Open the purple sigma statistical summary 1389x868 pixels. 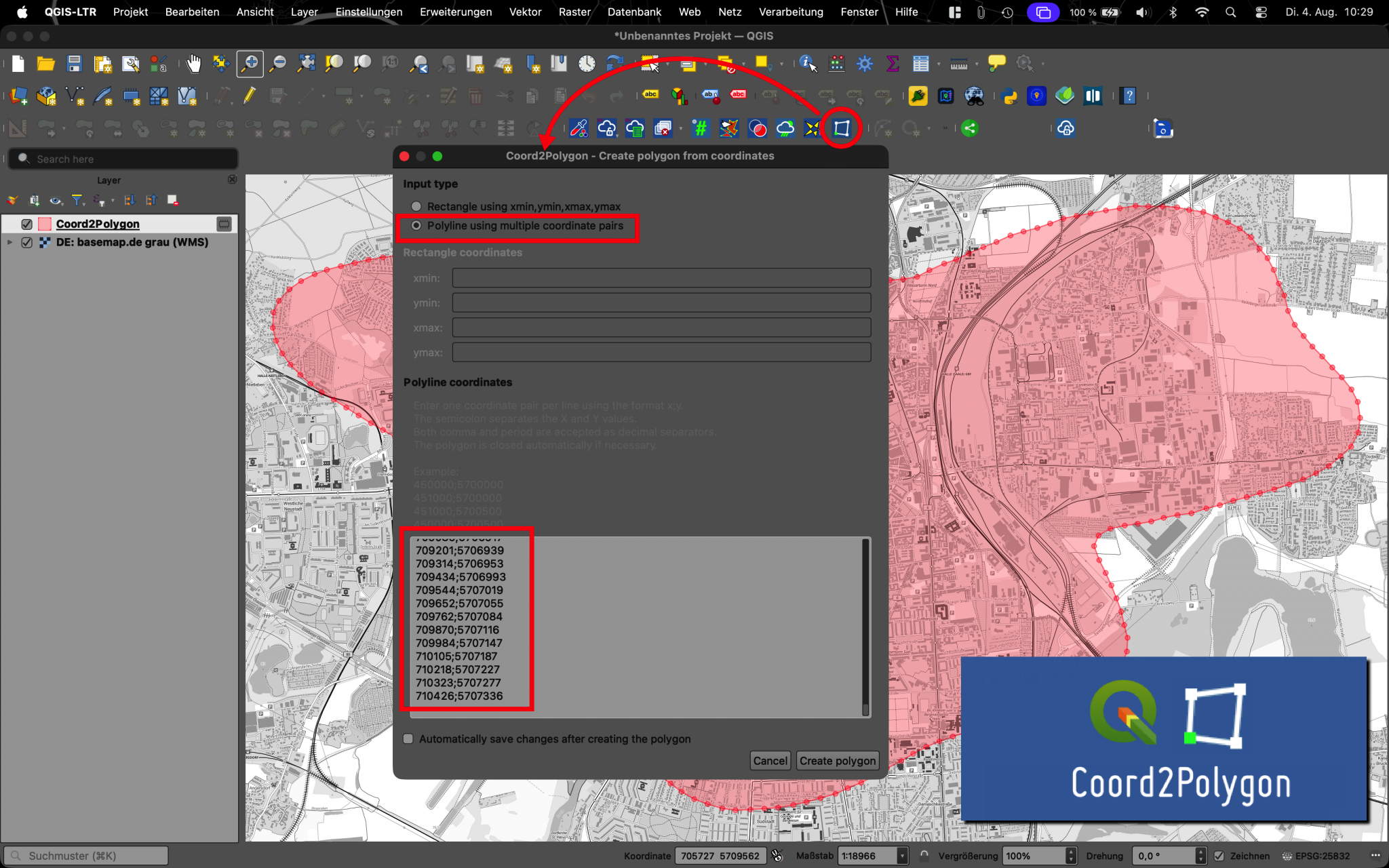coord(893,64)
